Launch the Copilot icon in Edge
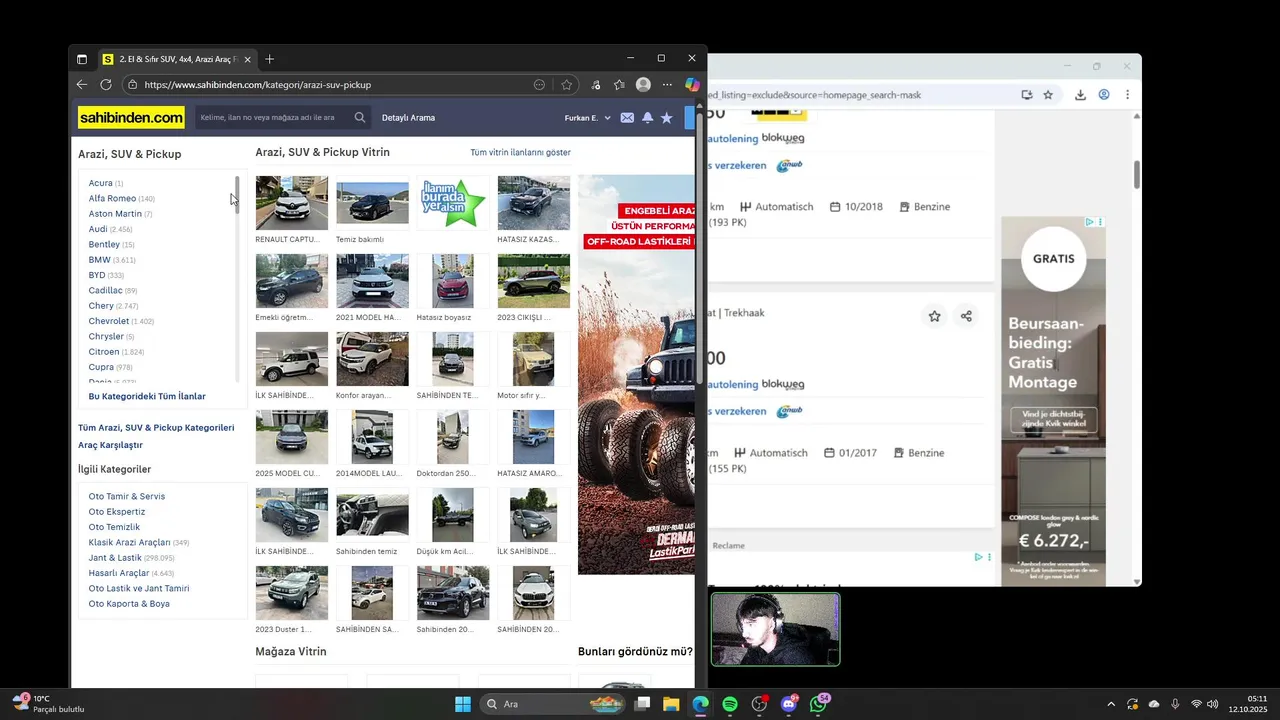 [691, 85]
